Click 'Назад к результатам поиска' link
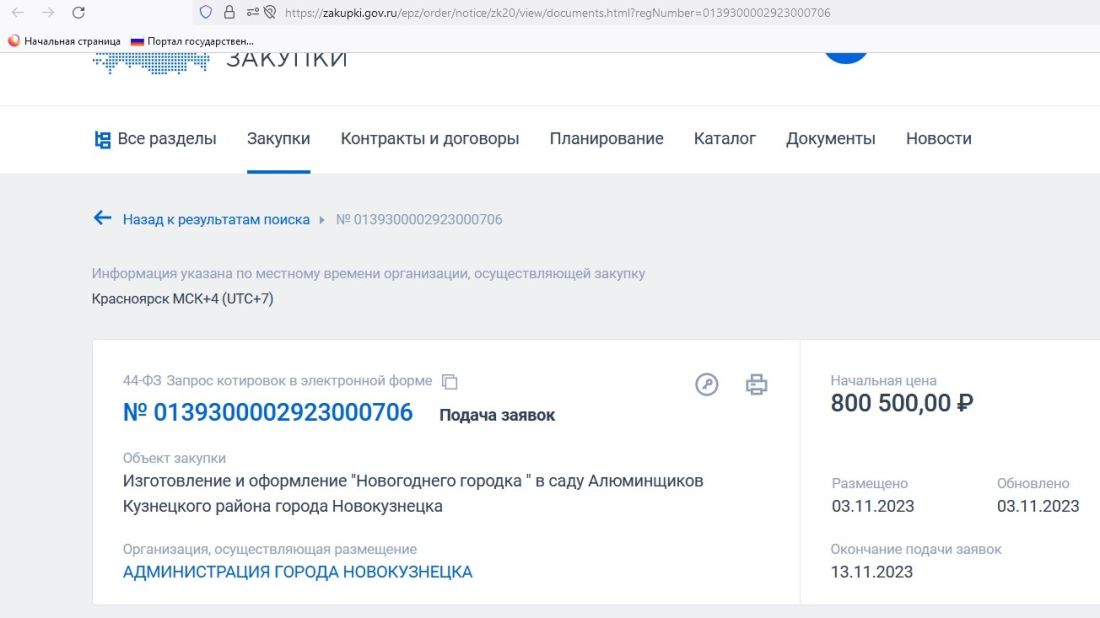Screen dimensions: 1100x618 215,219
